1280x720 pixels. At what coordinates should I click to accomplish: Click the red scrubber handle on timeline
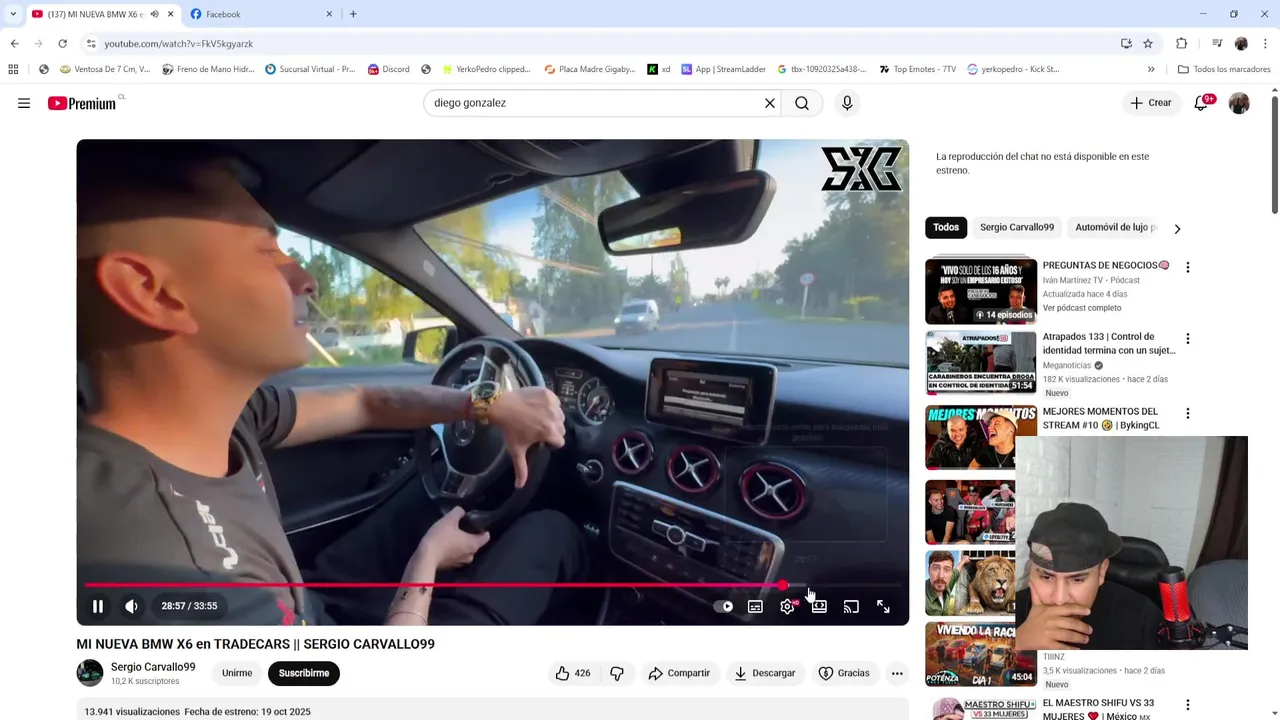click(783, 585)
